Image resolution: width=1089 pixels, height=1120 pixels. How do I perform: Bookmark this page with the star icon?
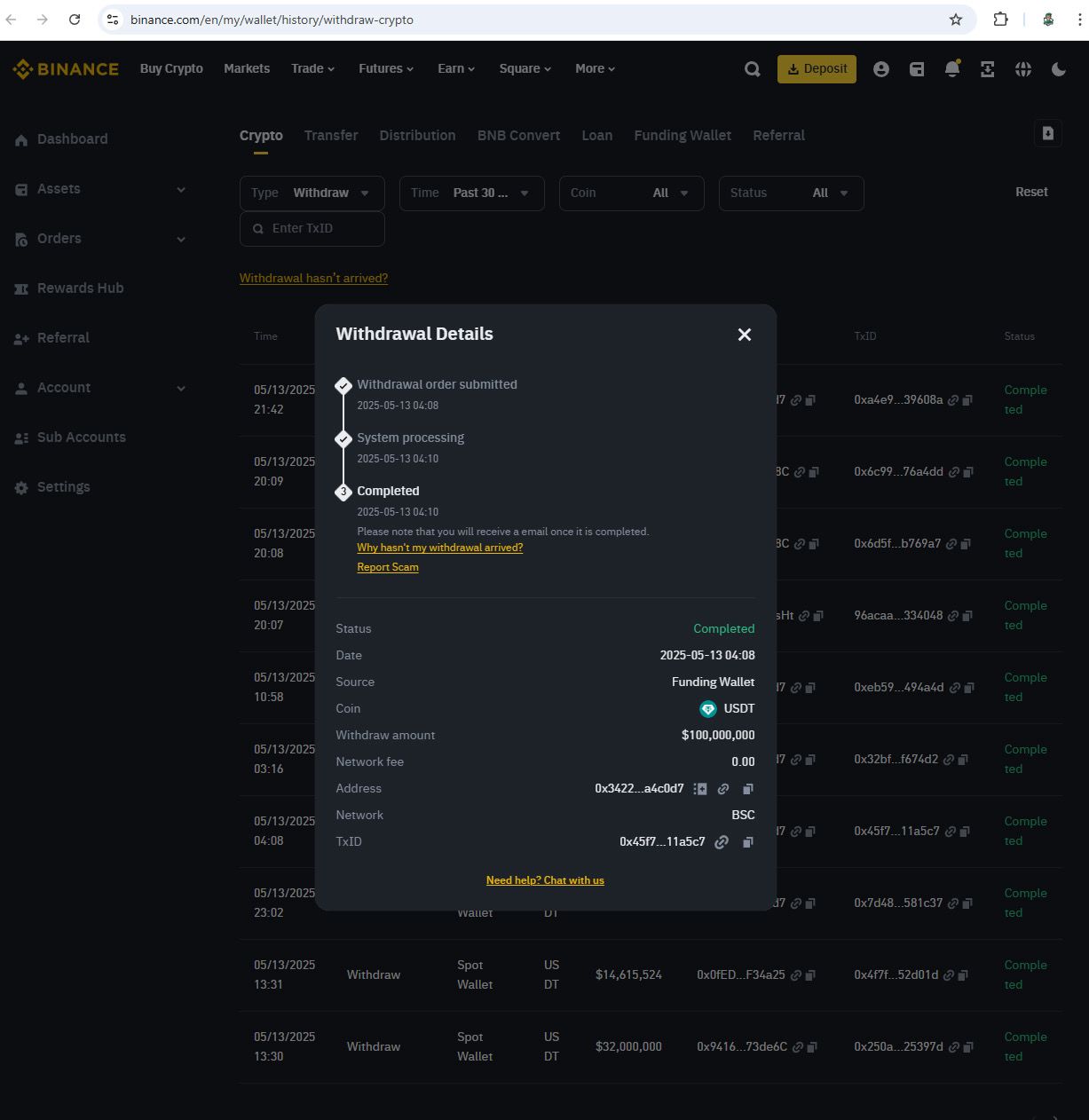pos(956,20)
